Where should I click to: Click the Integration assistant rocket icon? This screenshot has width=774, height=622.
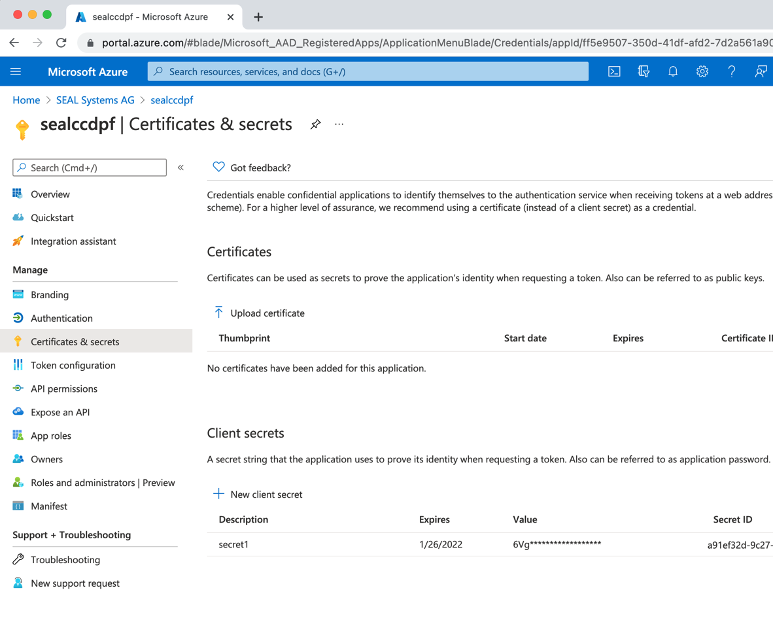click(x=18, y=241)
